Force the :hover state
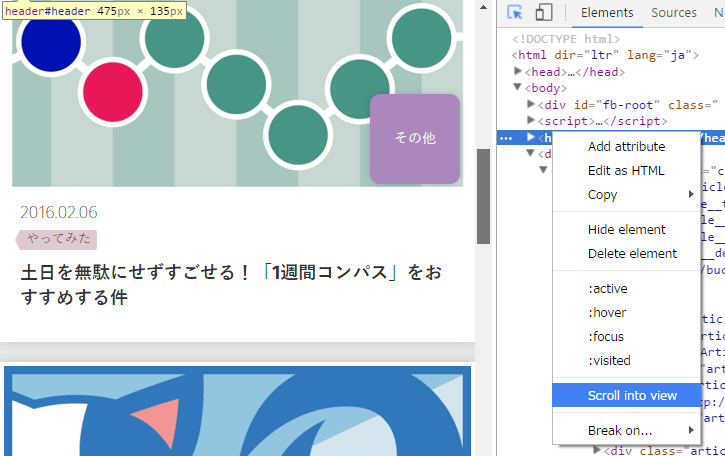Viewport: 725px width, 456px height. [627, 313]
